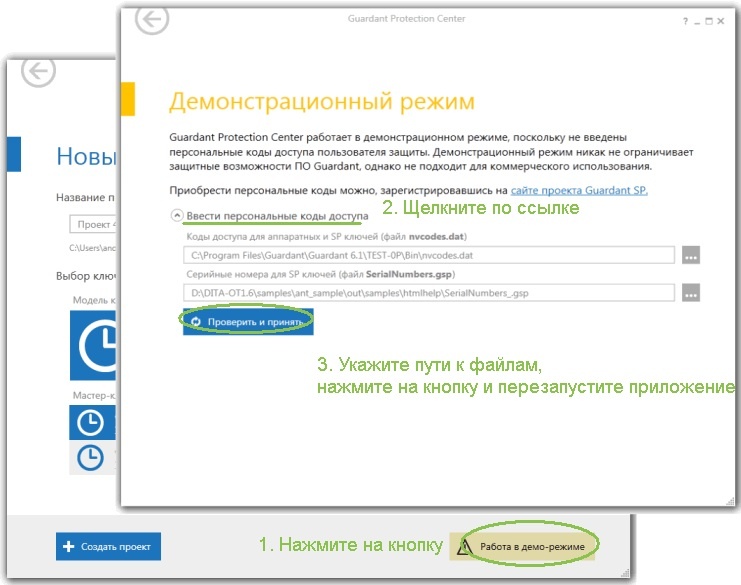Browse for the SerialNumbers.gsp file
Screen dimensions: 741x585
pyautogui.click(x=691, y=293)
